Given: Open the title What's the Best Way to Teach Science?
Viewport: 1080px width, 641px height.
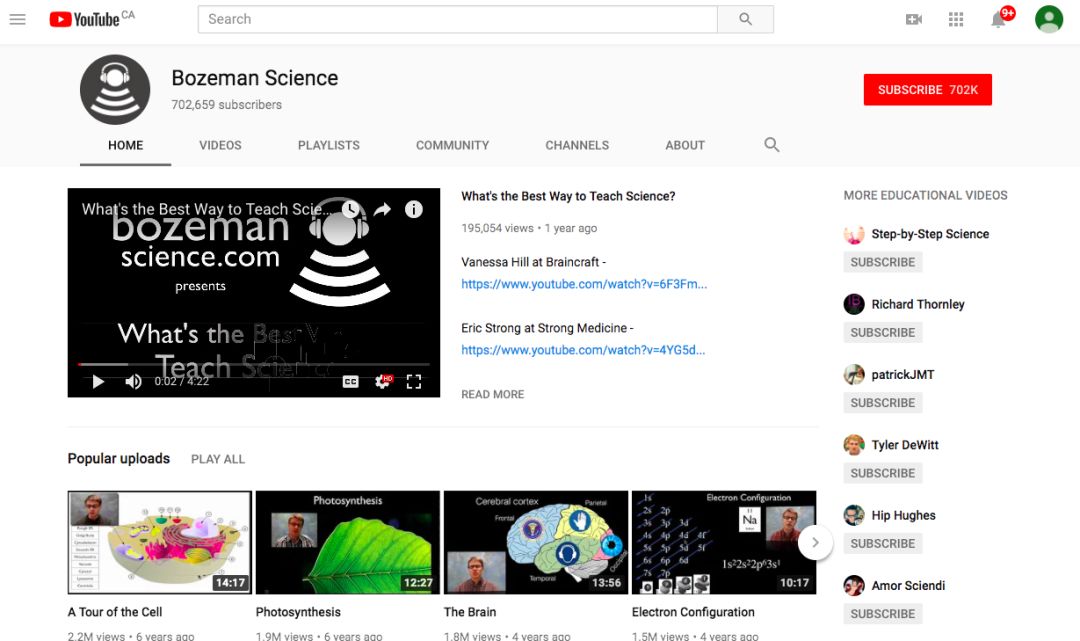Looking at the screenshot, I should (568, 196).
